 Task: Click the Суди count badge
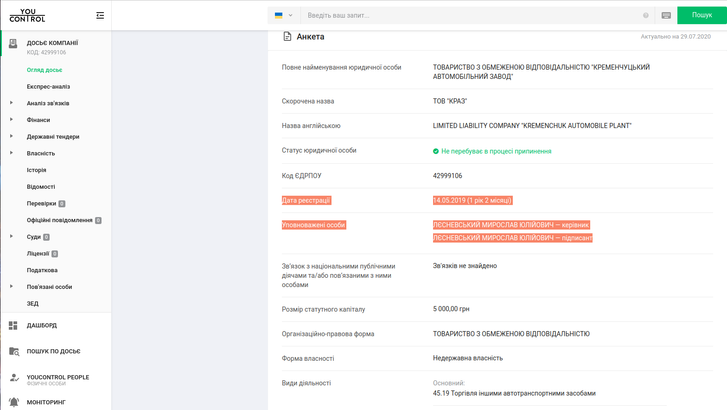coord(46,237)
